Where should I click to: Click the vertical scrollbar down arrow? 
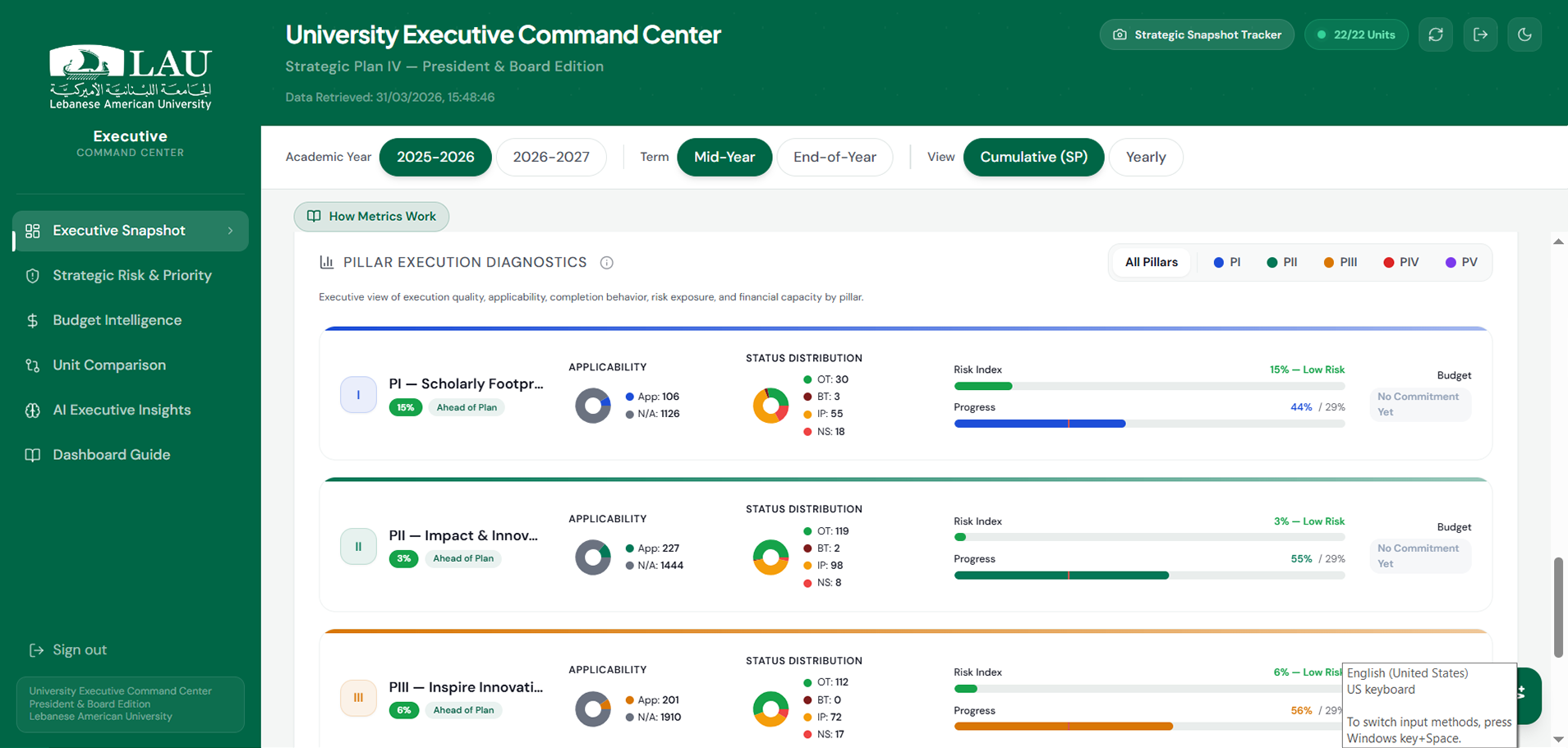1558,739
